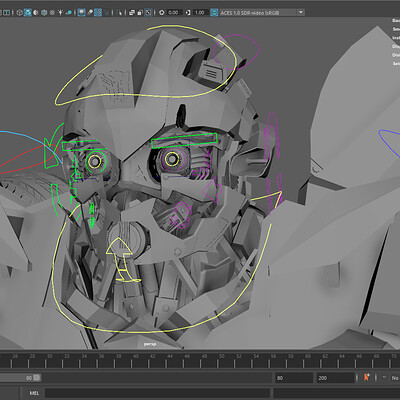
Task: Select the purple circle control above the head
Action: [236, 51]
